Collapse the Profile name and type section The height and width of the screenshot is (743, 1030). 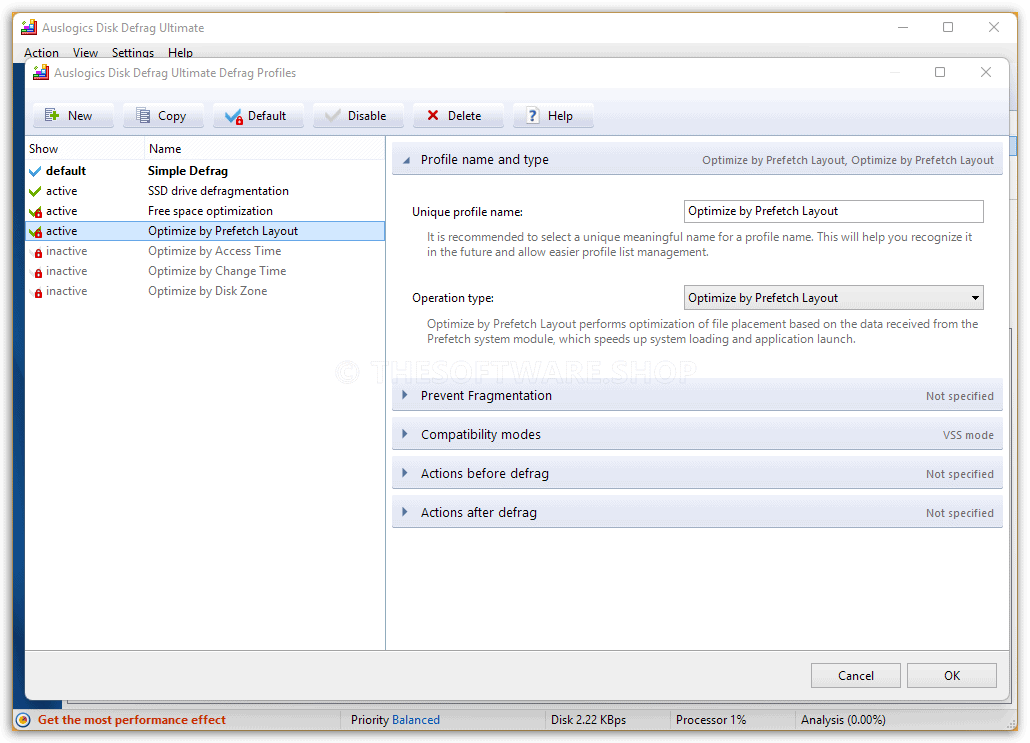tap(697, 160)
